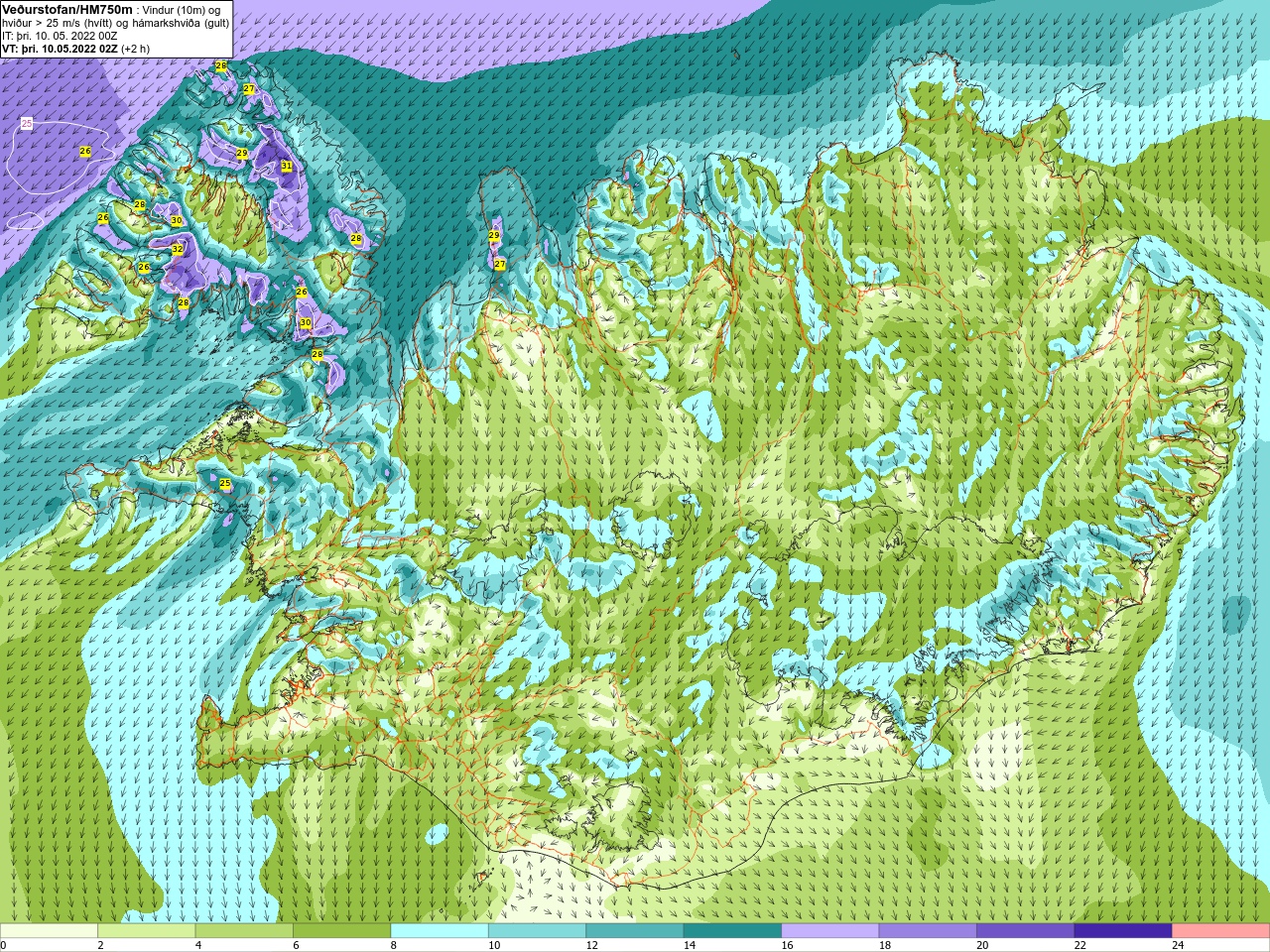Image resolution: width=1270 pixels, height=952 pixels.
Task: Click the yellow max-gust marker labeled 25
Action: pos(225,483)
